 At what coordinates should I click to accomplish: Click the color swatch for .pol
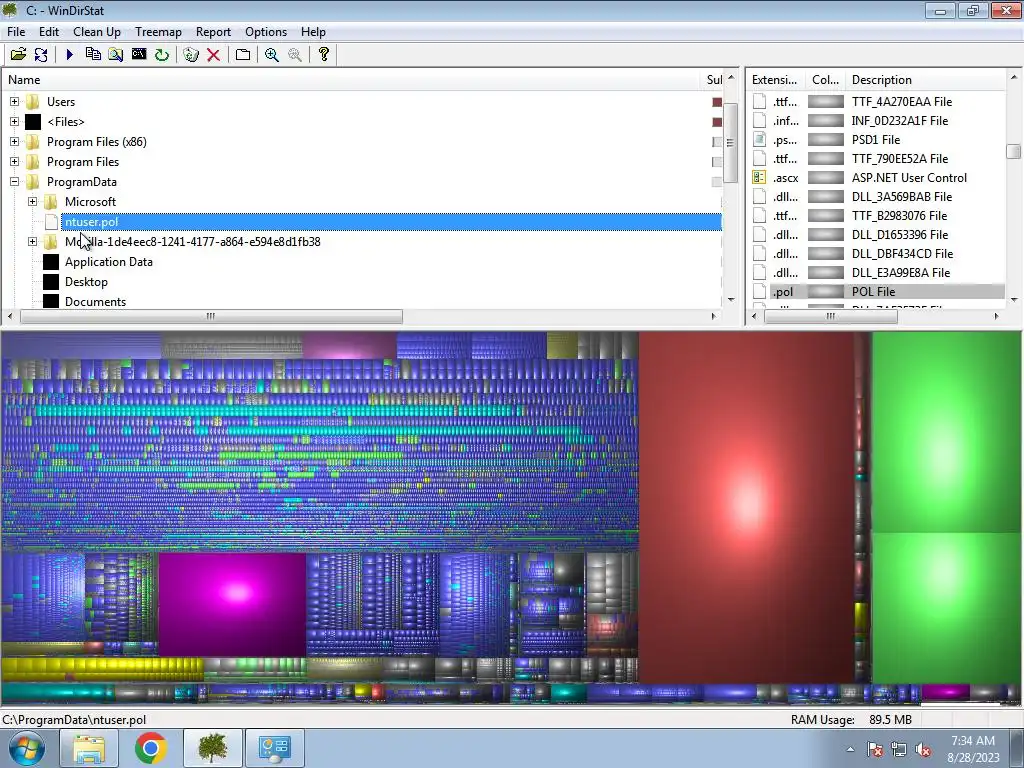pos(825,292)
